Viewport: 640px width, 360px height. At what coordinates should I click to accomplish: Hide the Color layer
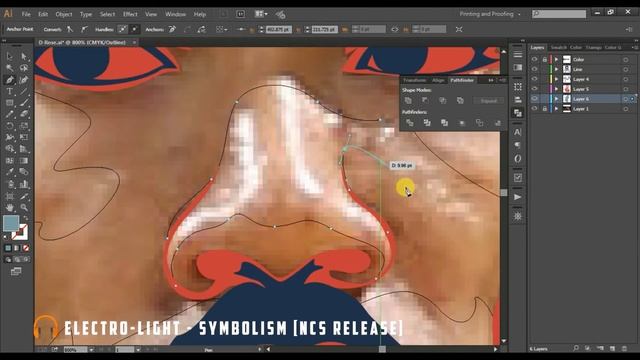534,59
